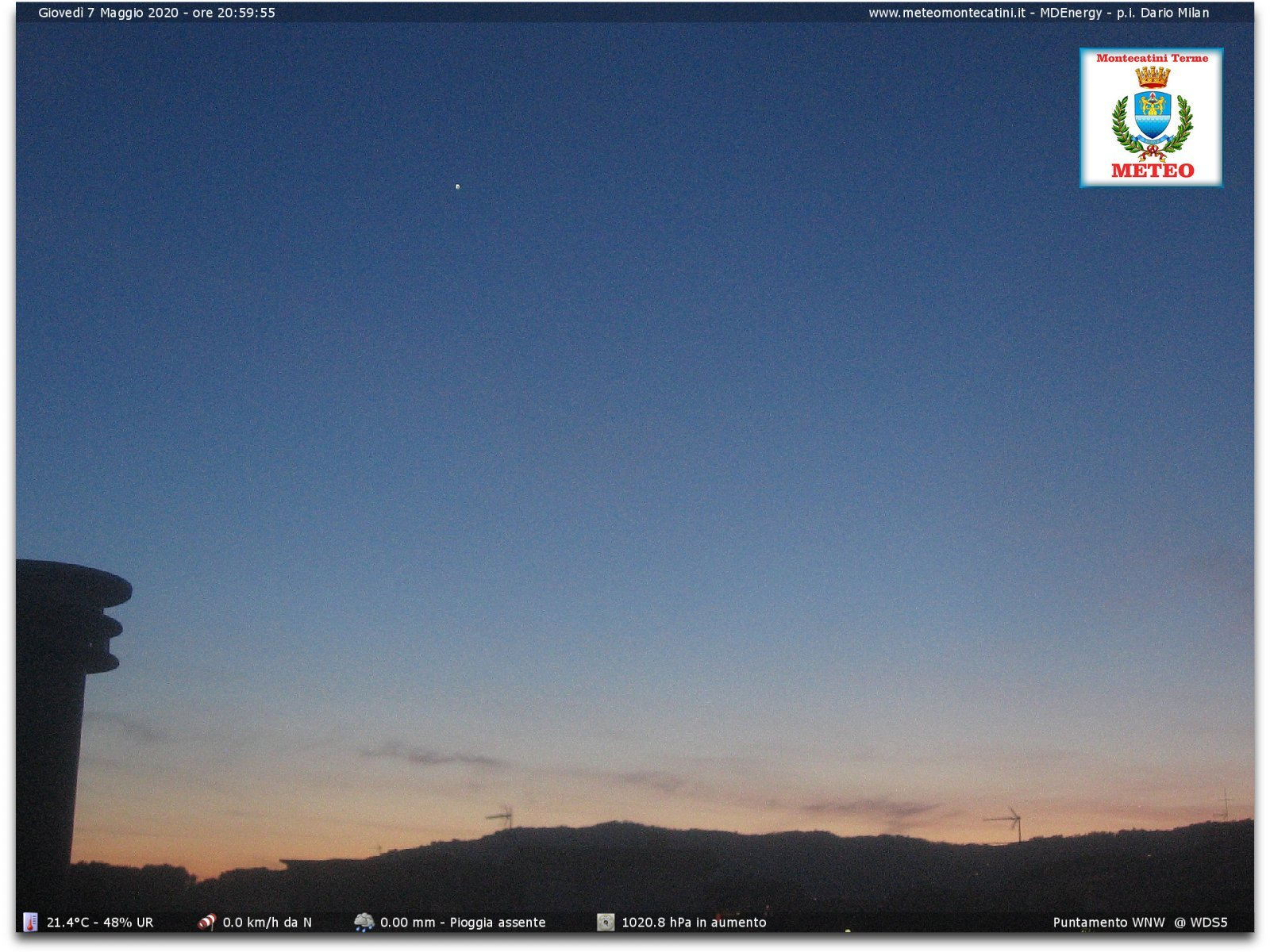Image resolution: width=1270 pixels, height=952 pixels.
Task: Click the pressure reading '1020.8 hPa in aumento'
Action: coord(694,923)
